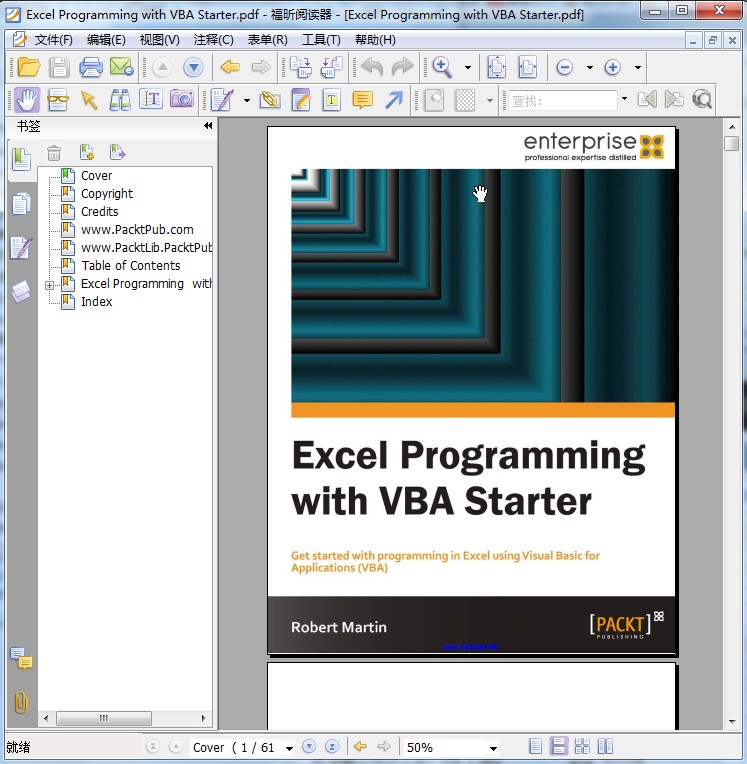Viewport: 747px width, 764px height.
Task: Select the Hand tool
Action: [27, 99]
